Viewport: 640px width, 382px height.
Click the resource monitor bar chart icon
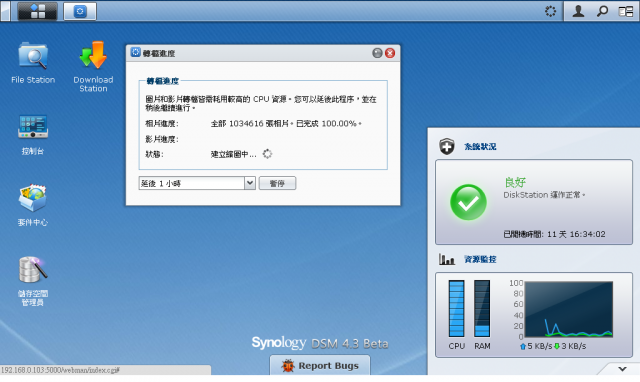pyautogui.click(x=447, y=259)
